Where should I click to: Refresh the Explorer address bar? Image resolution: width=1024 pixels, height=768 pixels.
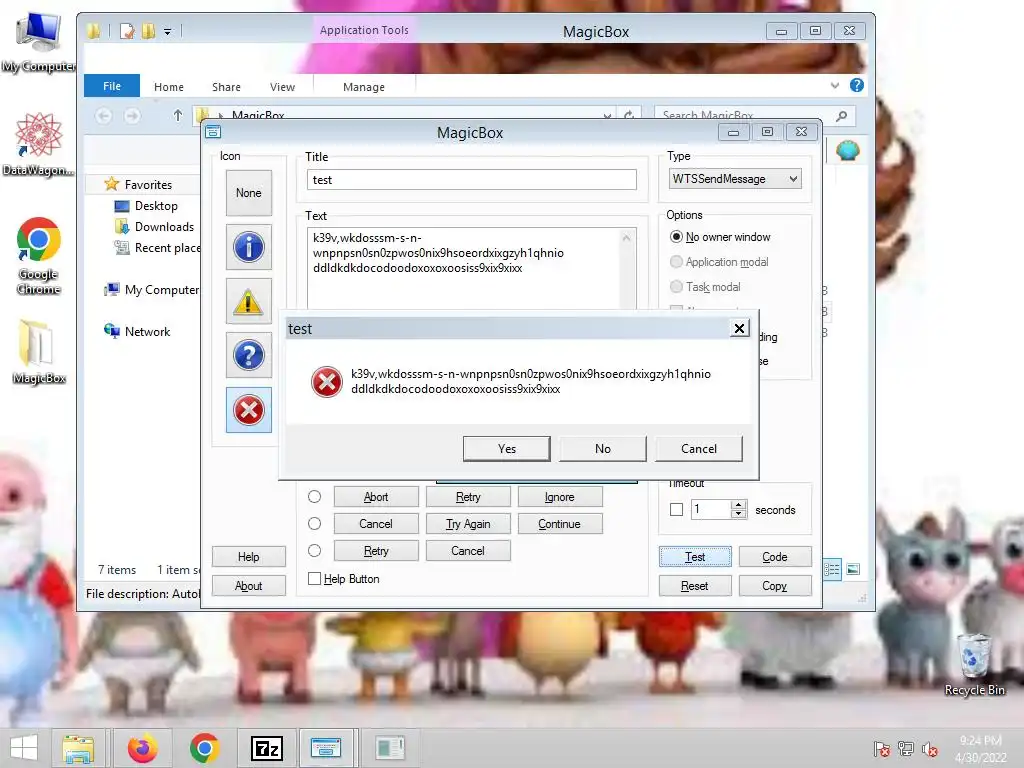(x=629, y=116)
